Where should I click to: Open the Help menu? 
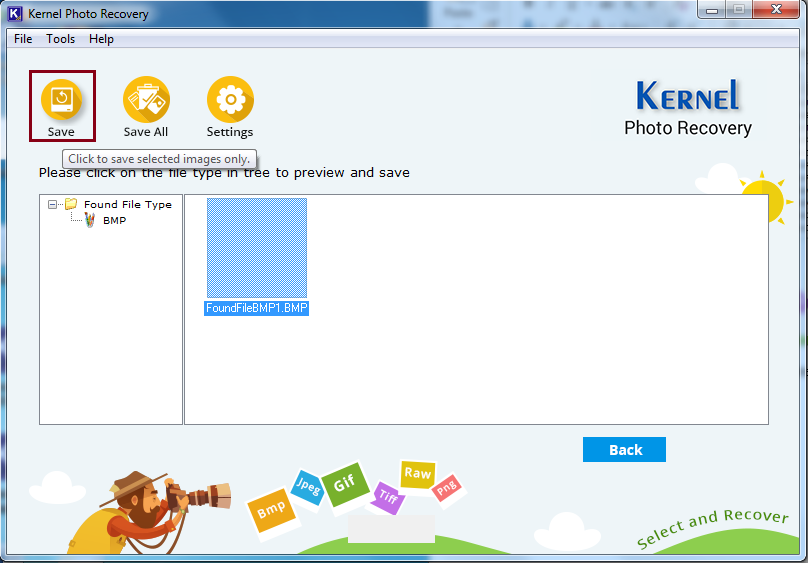(x=101, y=39)
